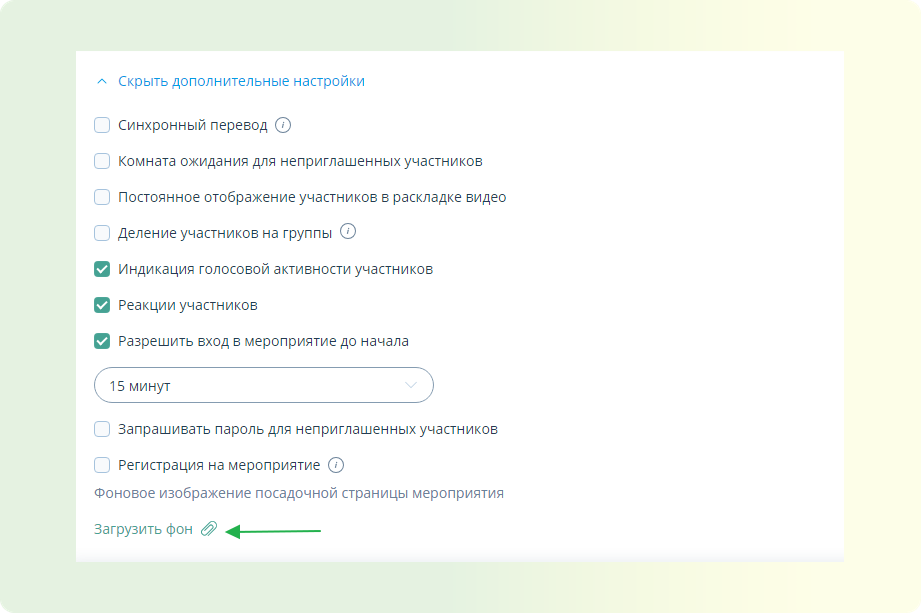
Task: Click info icon next to Деление участников на группы
Action: click(348, 232)
